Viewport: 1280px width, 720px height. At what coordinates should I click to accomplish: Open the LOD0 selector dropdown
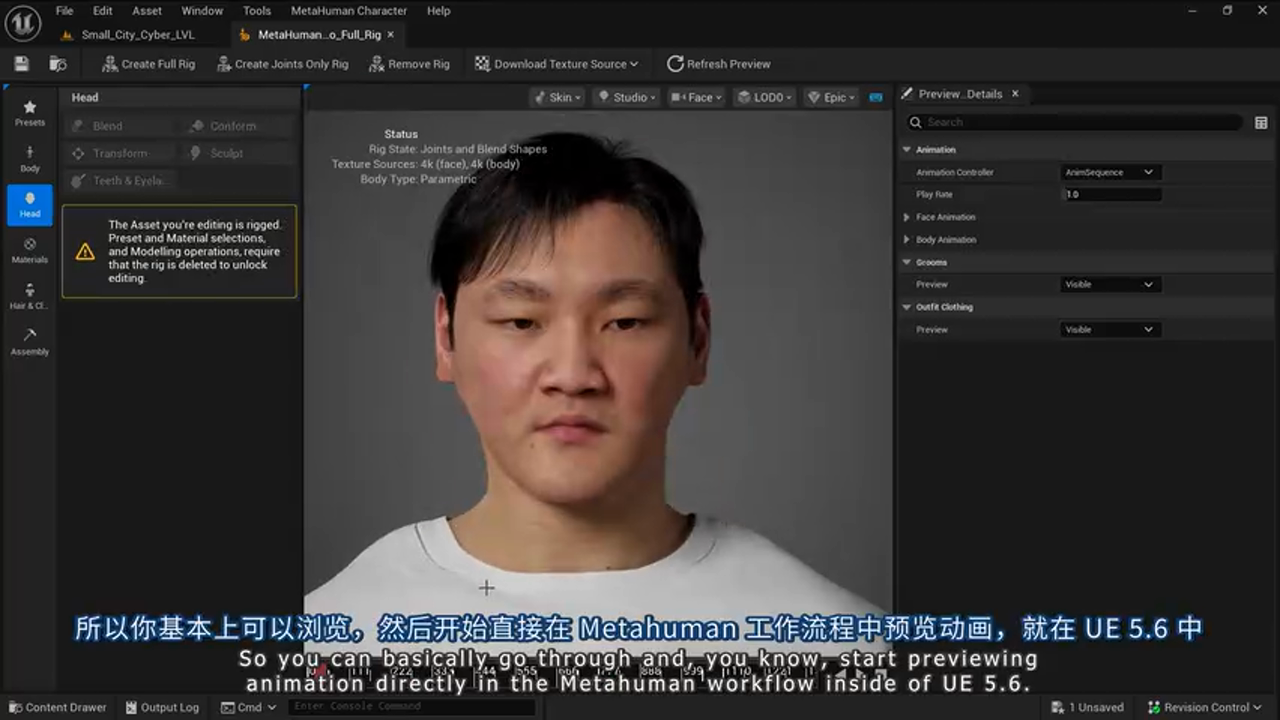(x=765, y=97)
